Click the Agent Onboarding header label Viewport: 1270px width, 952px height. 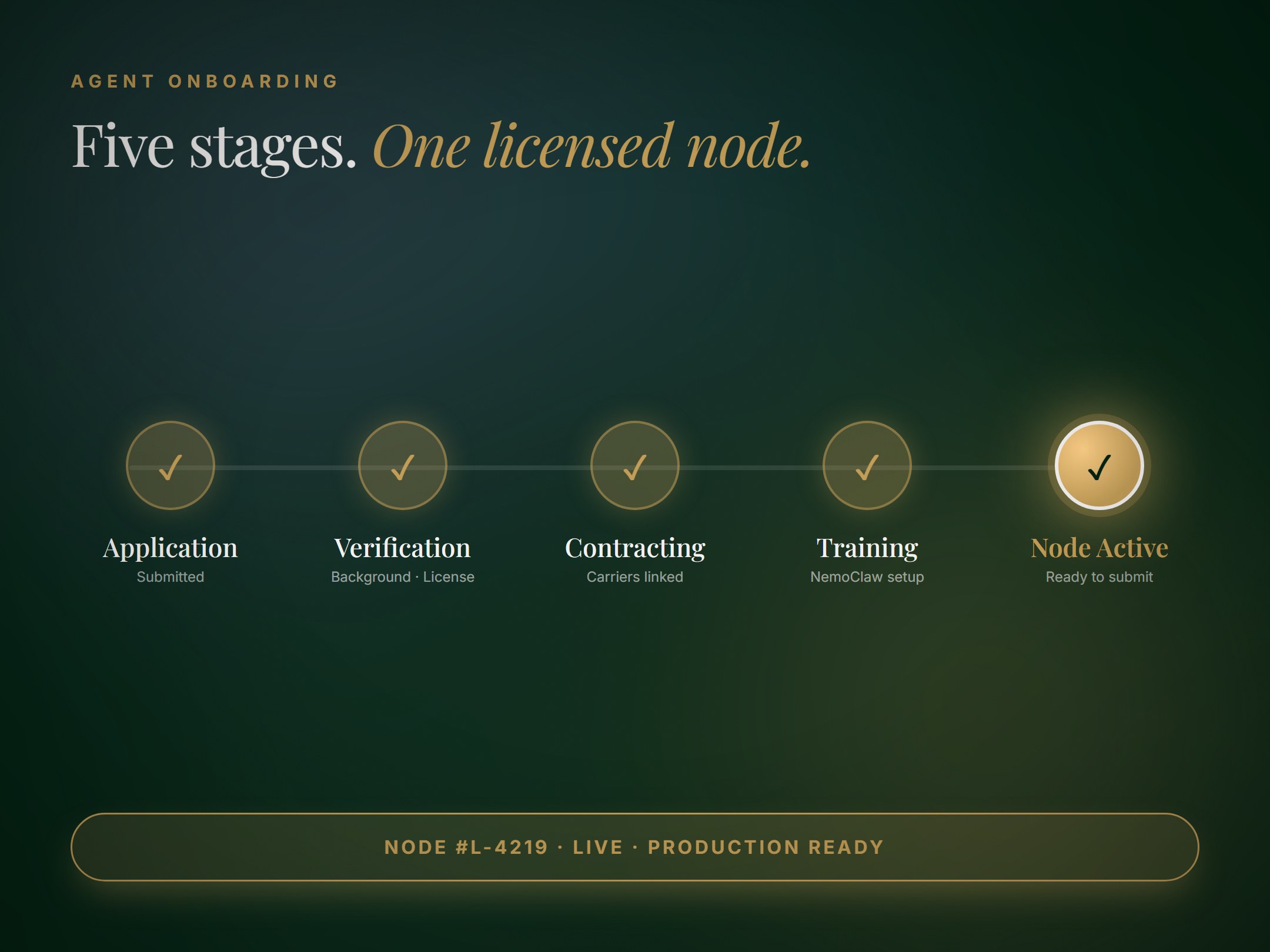click(205, 81)
